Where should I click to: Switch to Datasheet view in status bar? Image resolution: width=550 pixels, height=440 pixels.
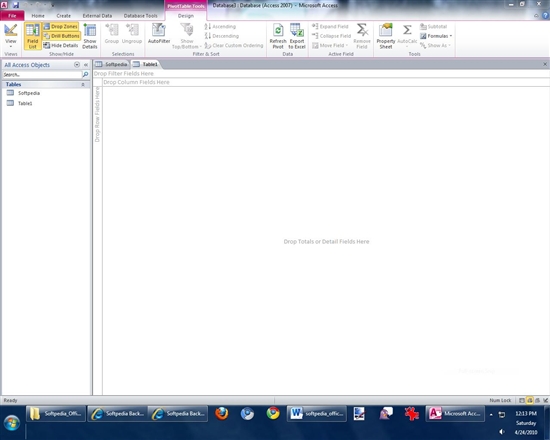[x=522, y=400]
